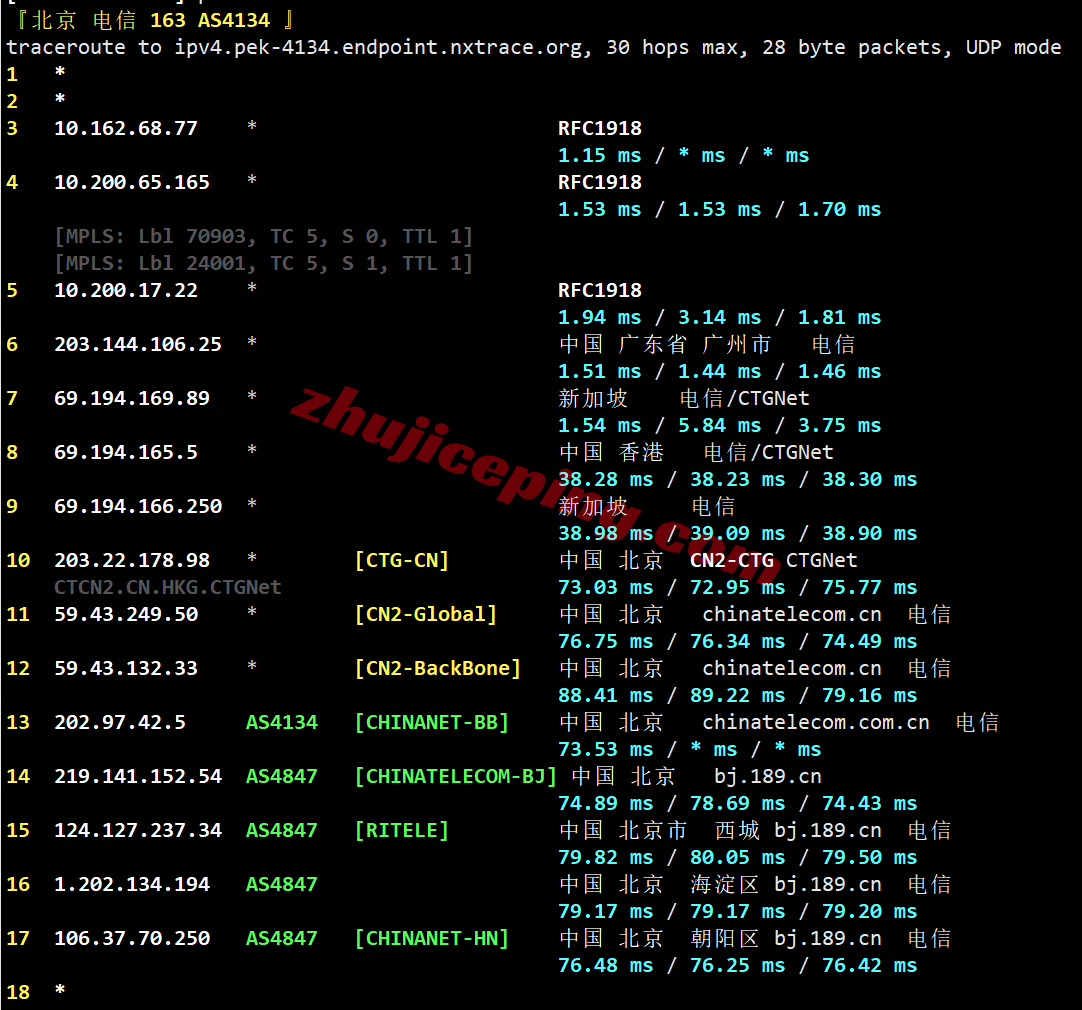The width and height of the screenshot is (1082, 1010).
Task: Click IP address 203.144.106.25
Action: click(x=138, y=344)
